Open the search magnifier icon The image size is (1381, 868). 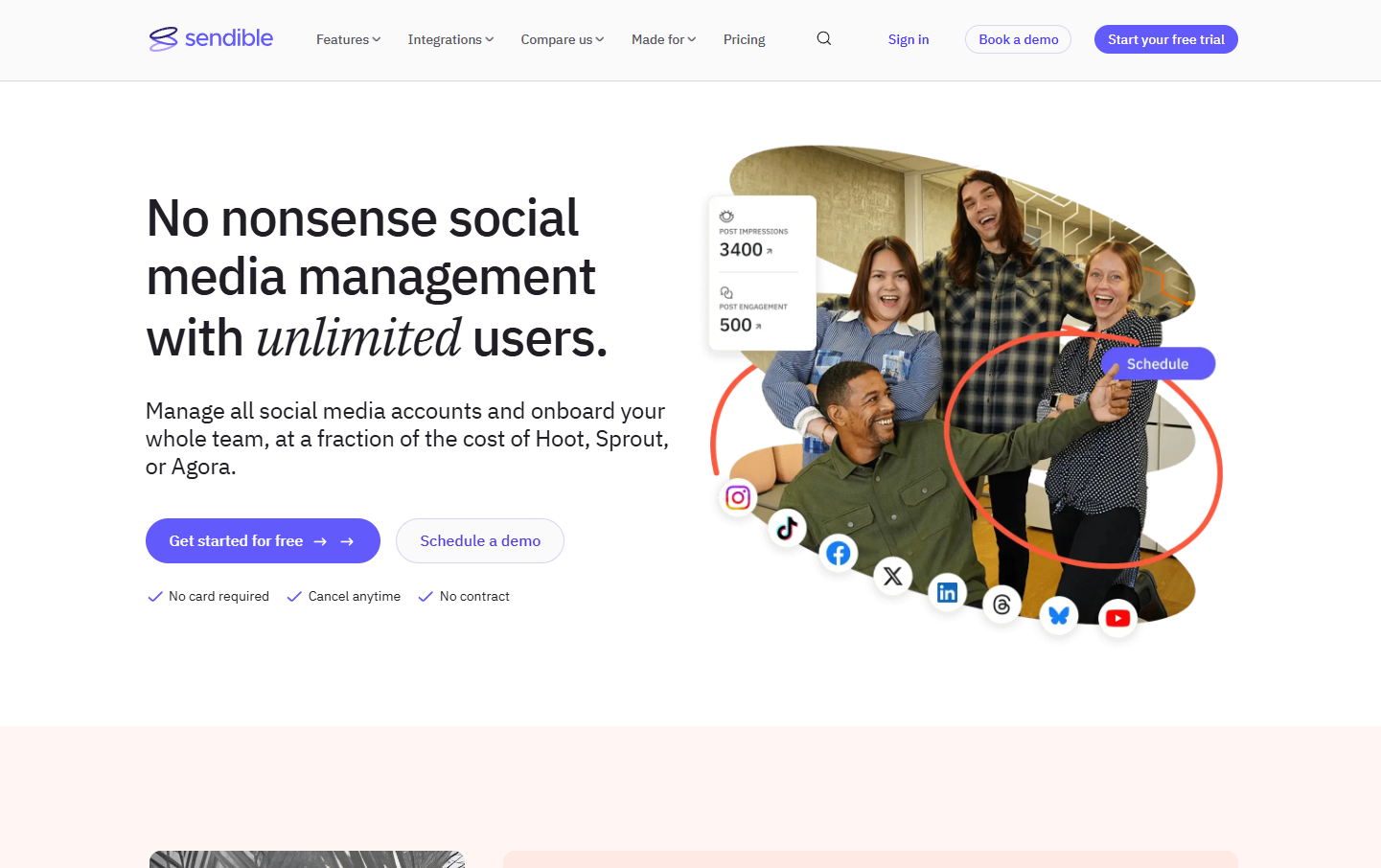tap(824, 38)
